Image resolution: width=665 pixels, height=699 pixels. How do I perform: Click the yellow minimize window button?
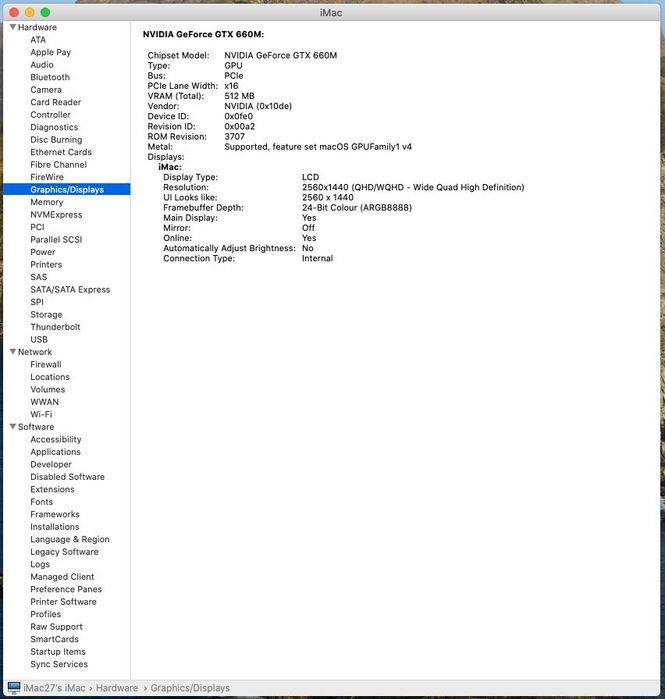point(29,12)
